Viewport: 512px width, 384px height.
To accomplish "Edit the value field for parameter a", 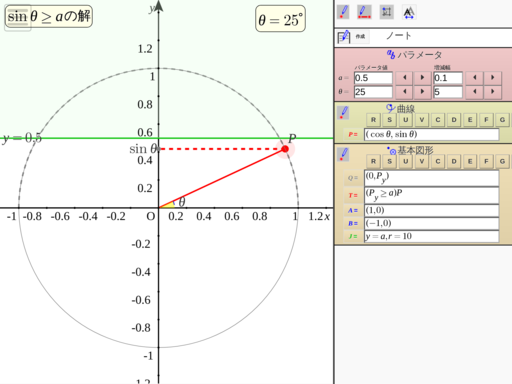I will click(373, 78).
